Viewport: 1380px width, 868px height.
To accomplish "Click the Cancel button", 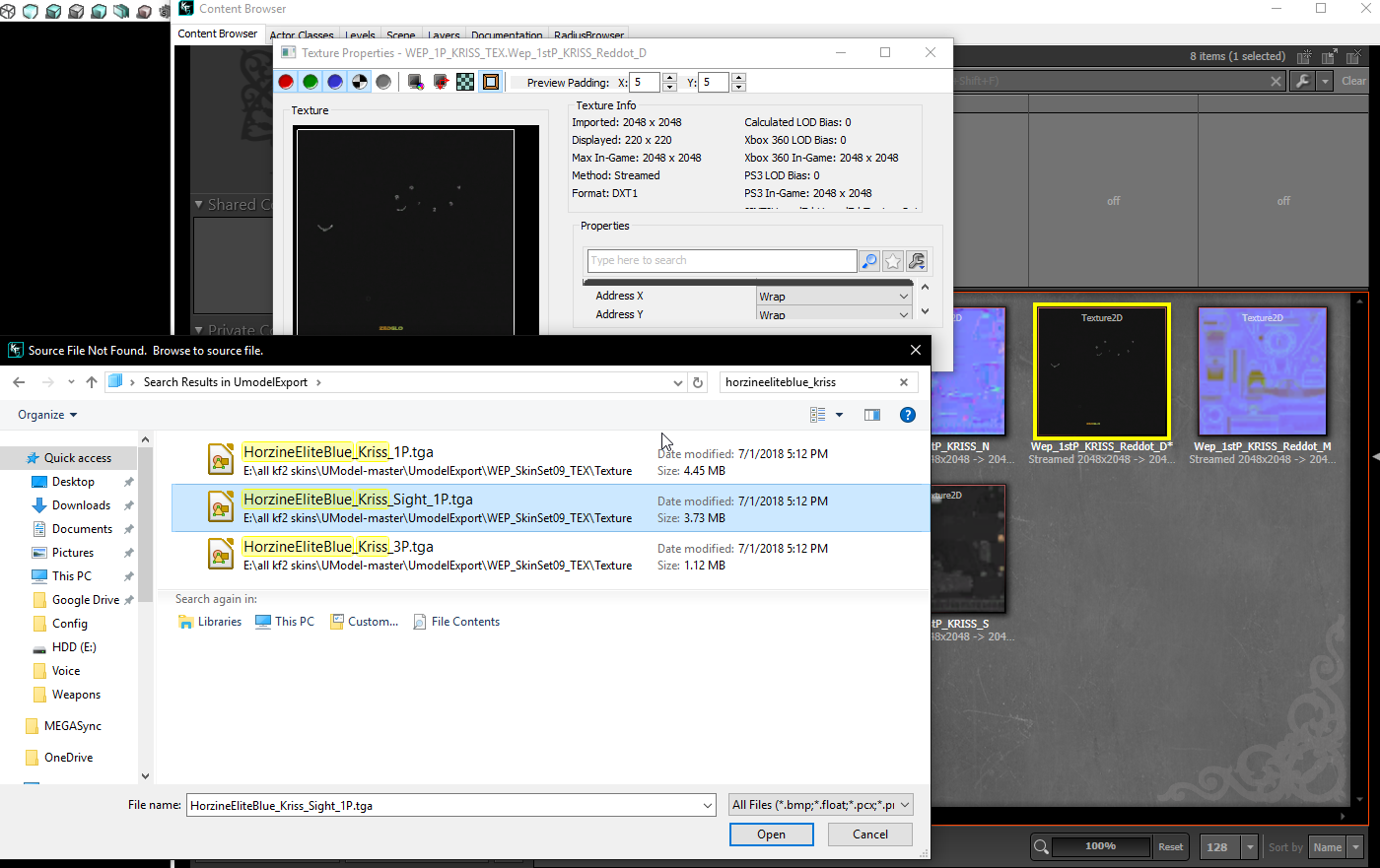I will (870, 835).
